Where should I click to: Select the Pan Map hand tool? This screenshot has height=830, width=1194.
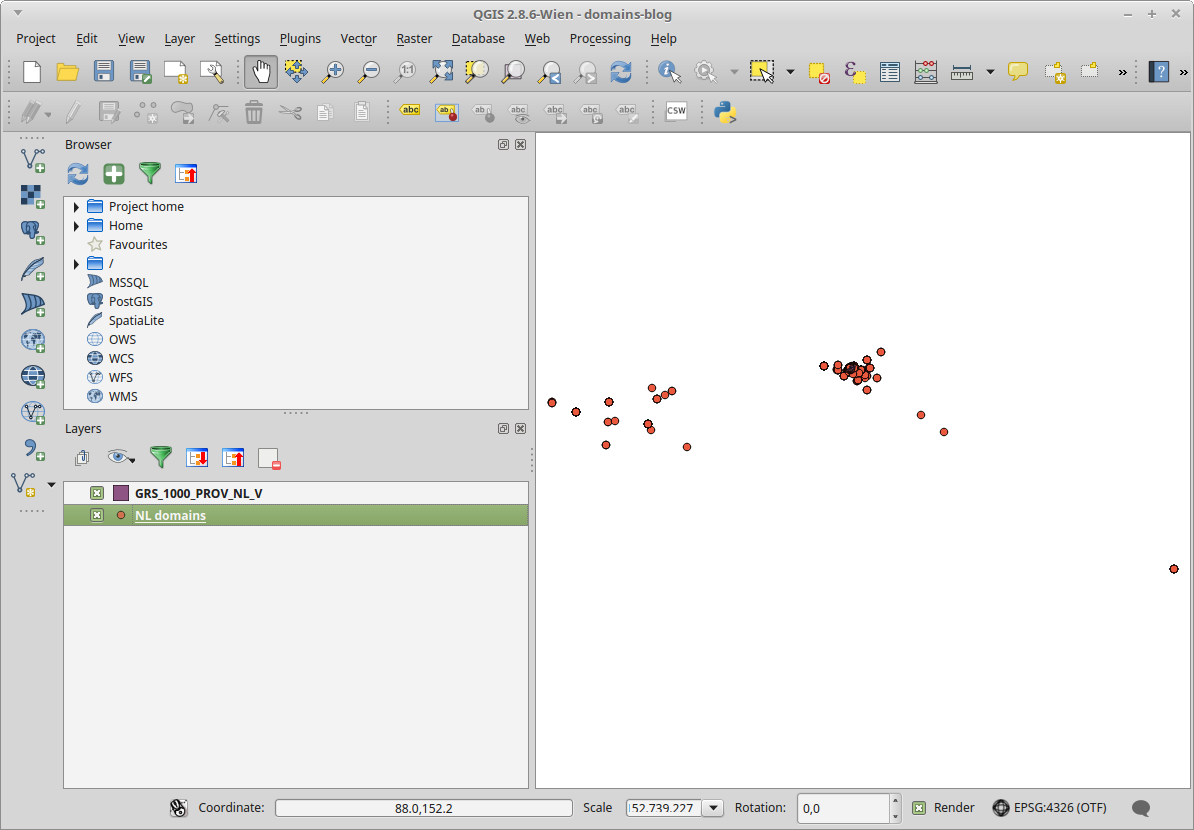tap(261, 72)
